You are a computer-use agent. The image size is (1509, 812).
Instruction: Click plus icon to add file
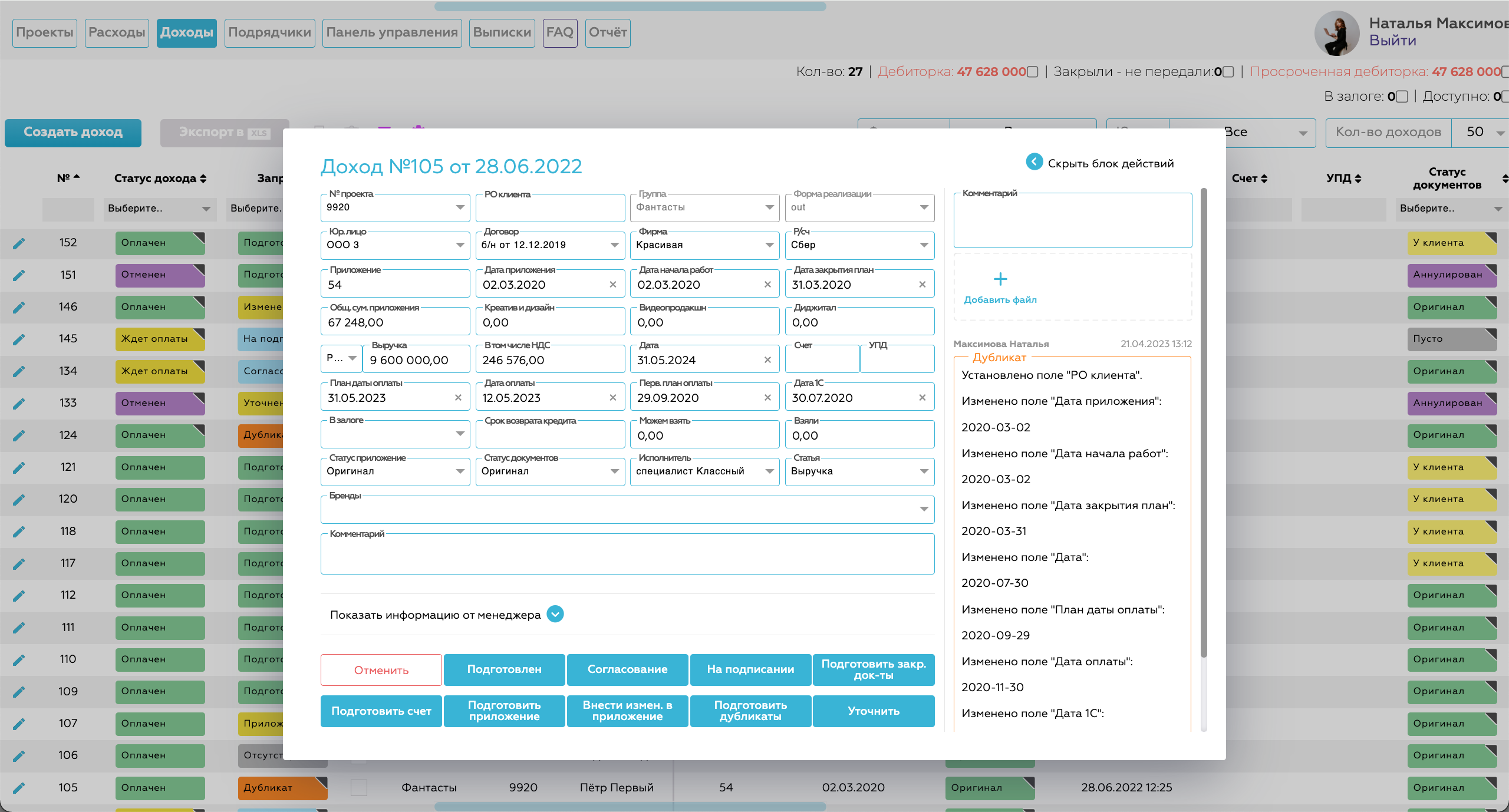(x=1000, y=279)
